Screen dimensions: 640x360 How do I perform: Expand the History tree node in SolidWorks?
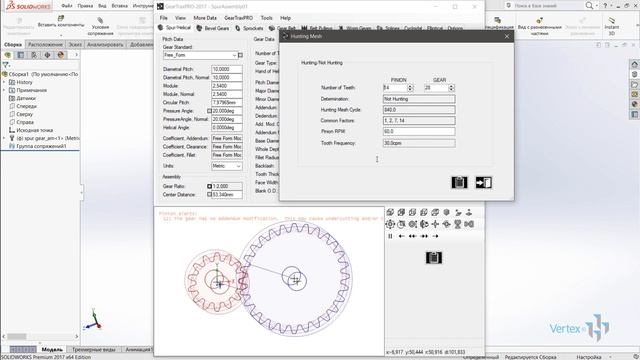pyautogui.click(x=4, y=82)
